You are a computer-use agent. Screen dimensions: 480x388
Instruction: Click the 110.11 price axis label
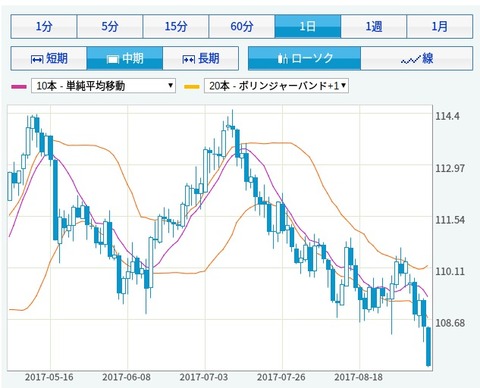[x=450, y=271]
